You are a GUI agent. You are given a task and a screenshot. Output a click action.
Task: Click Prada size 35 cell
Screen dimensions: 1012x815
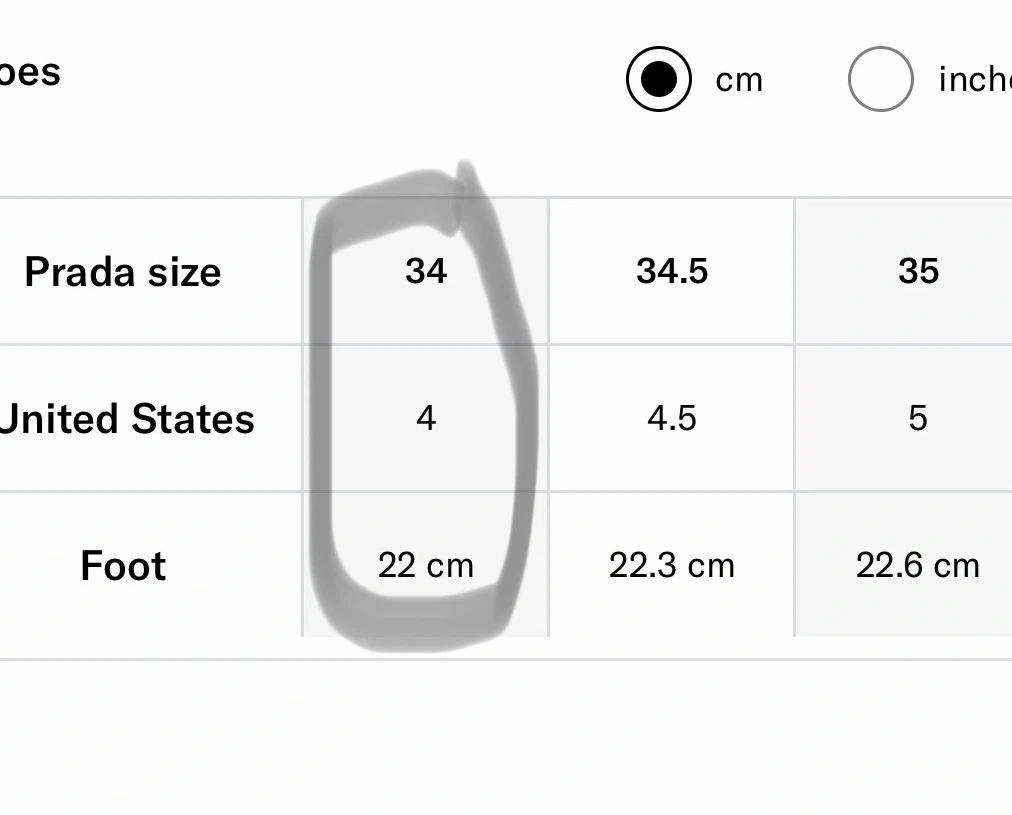[x=904, y=271]
